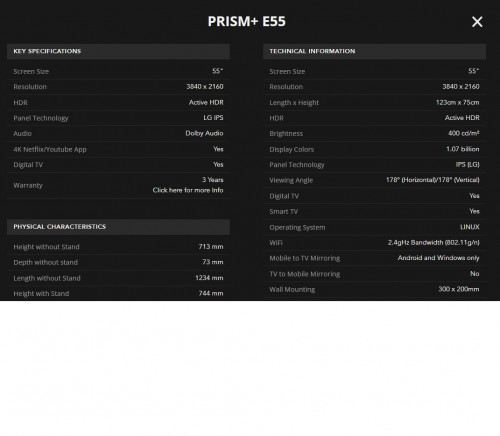The height and width of the screenshot is (436, 500).
Task: Select the 'Android and Windows only' value
Action: [x=439, y=258]
